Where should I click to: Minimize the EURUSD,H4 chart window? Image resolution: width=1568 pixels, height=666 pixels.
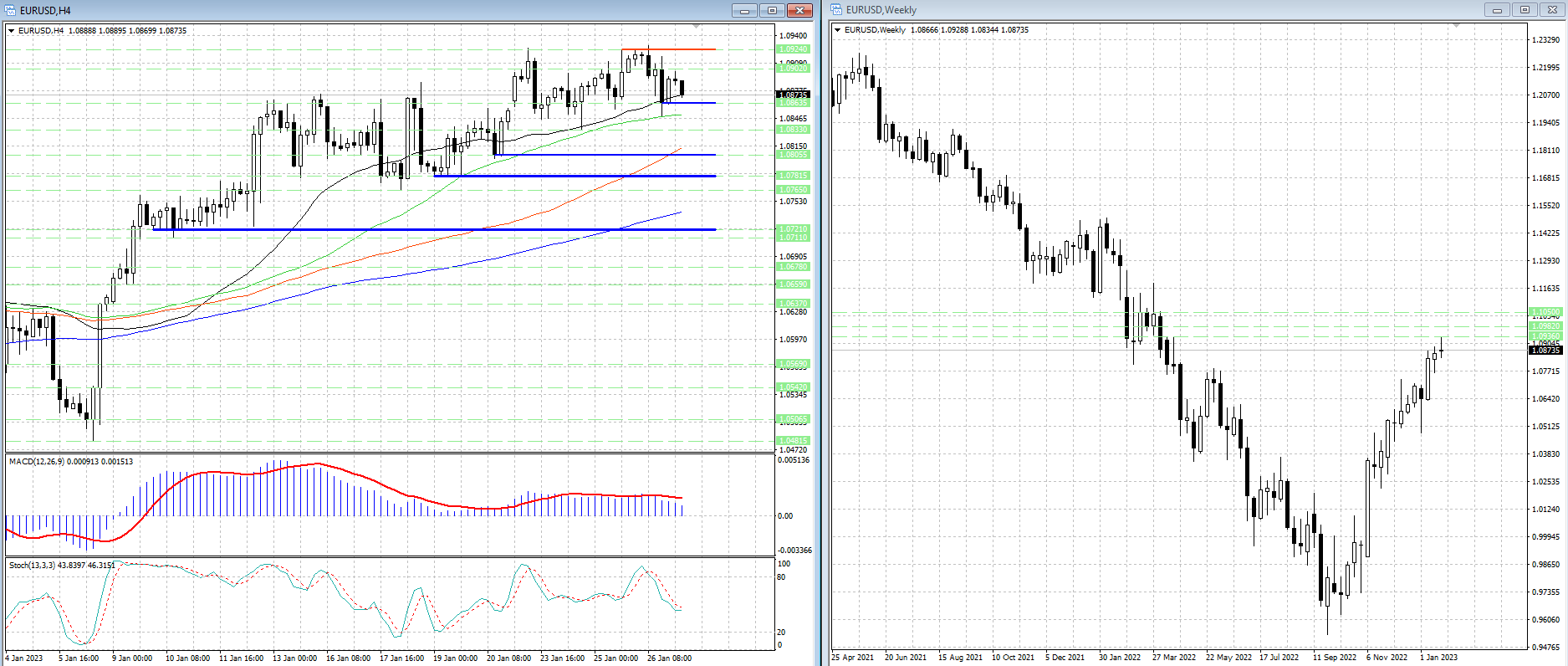point(744,10)
